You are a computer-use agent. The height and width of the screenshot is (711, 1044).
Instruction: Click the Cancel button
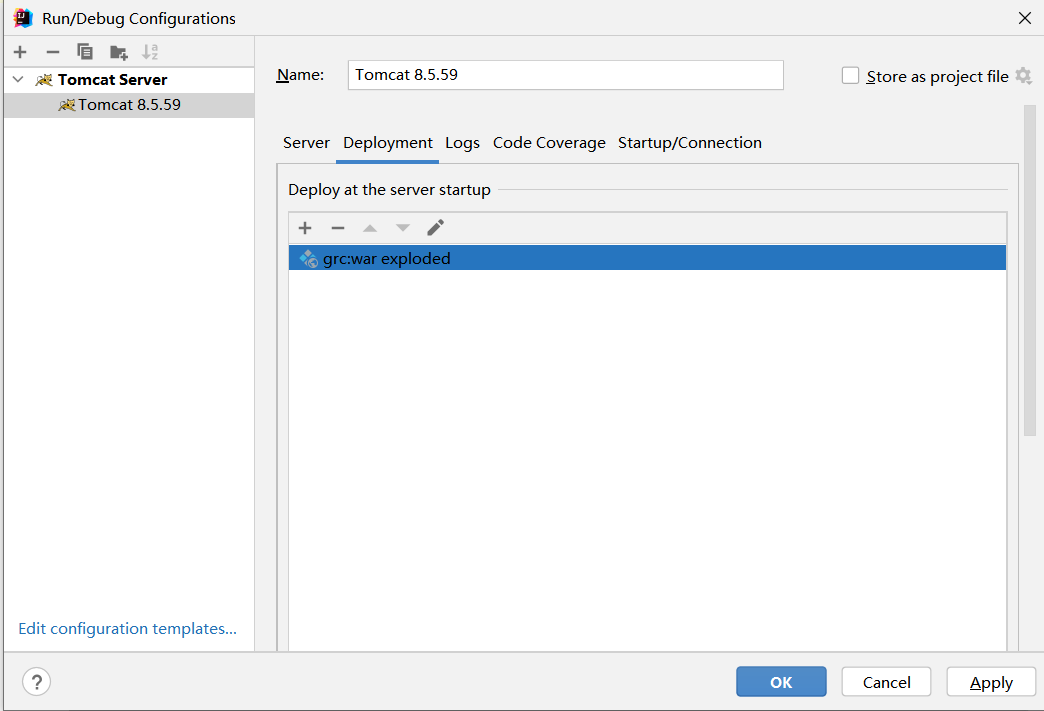click(886, 682)
